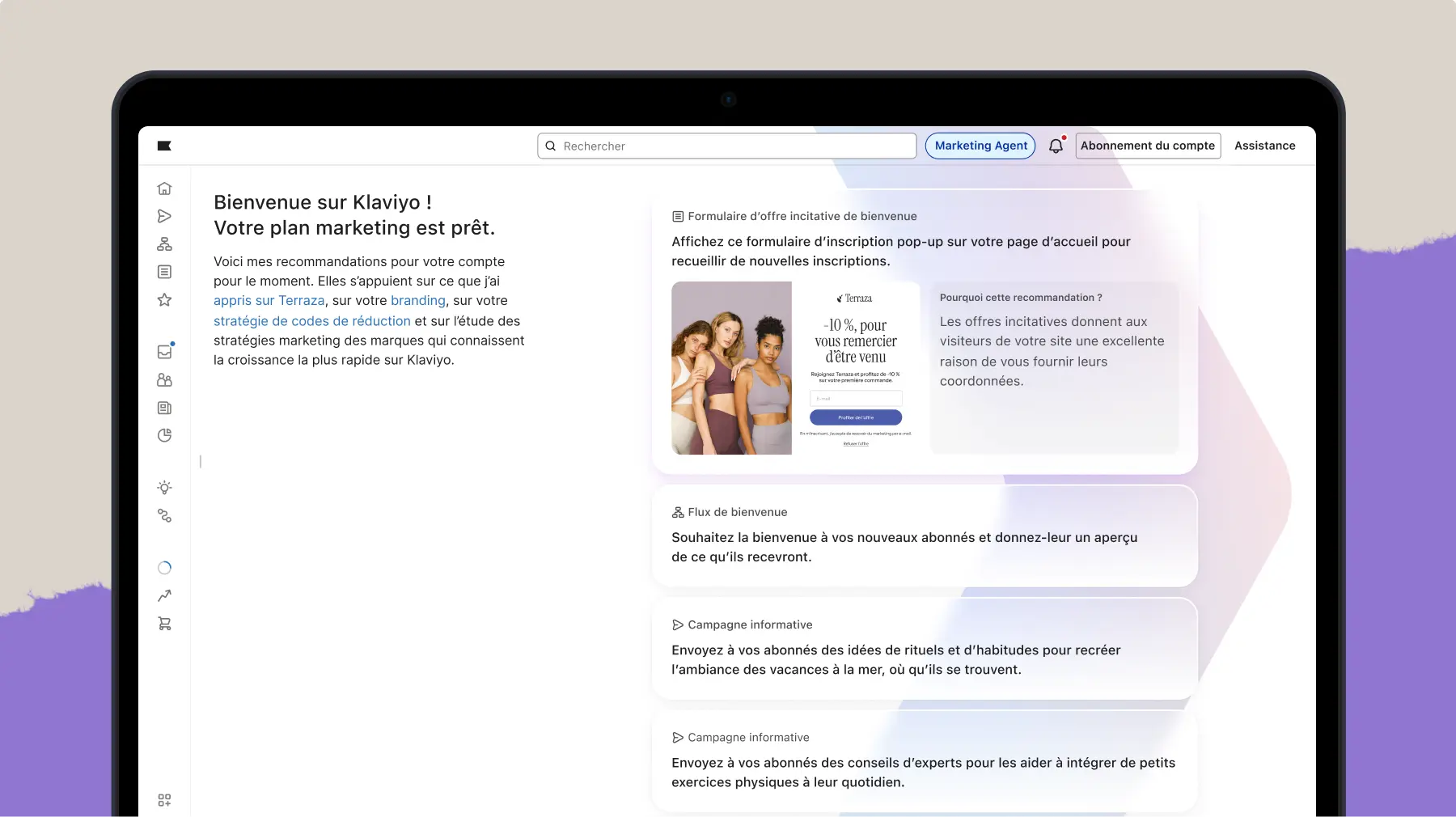This screenshot has width=1456, height=817.
Task: Open the Home icon in sidebar
Action: [x=164, y=188]
